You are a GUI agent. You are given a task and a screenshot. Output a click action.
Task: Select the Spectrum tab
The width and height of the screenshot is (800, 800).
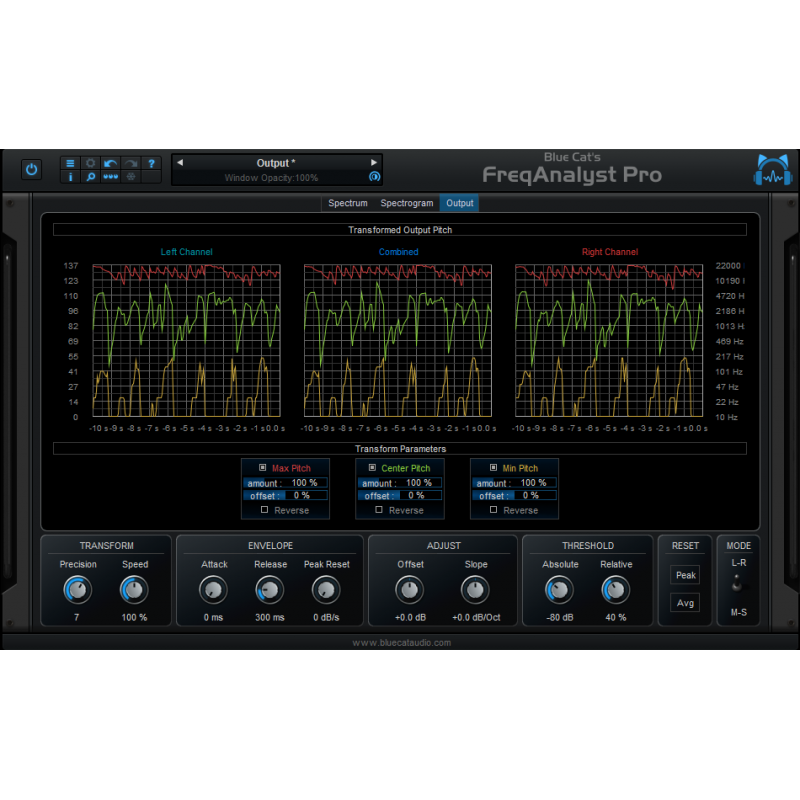point(348,203)
